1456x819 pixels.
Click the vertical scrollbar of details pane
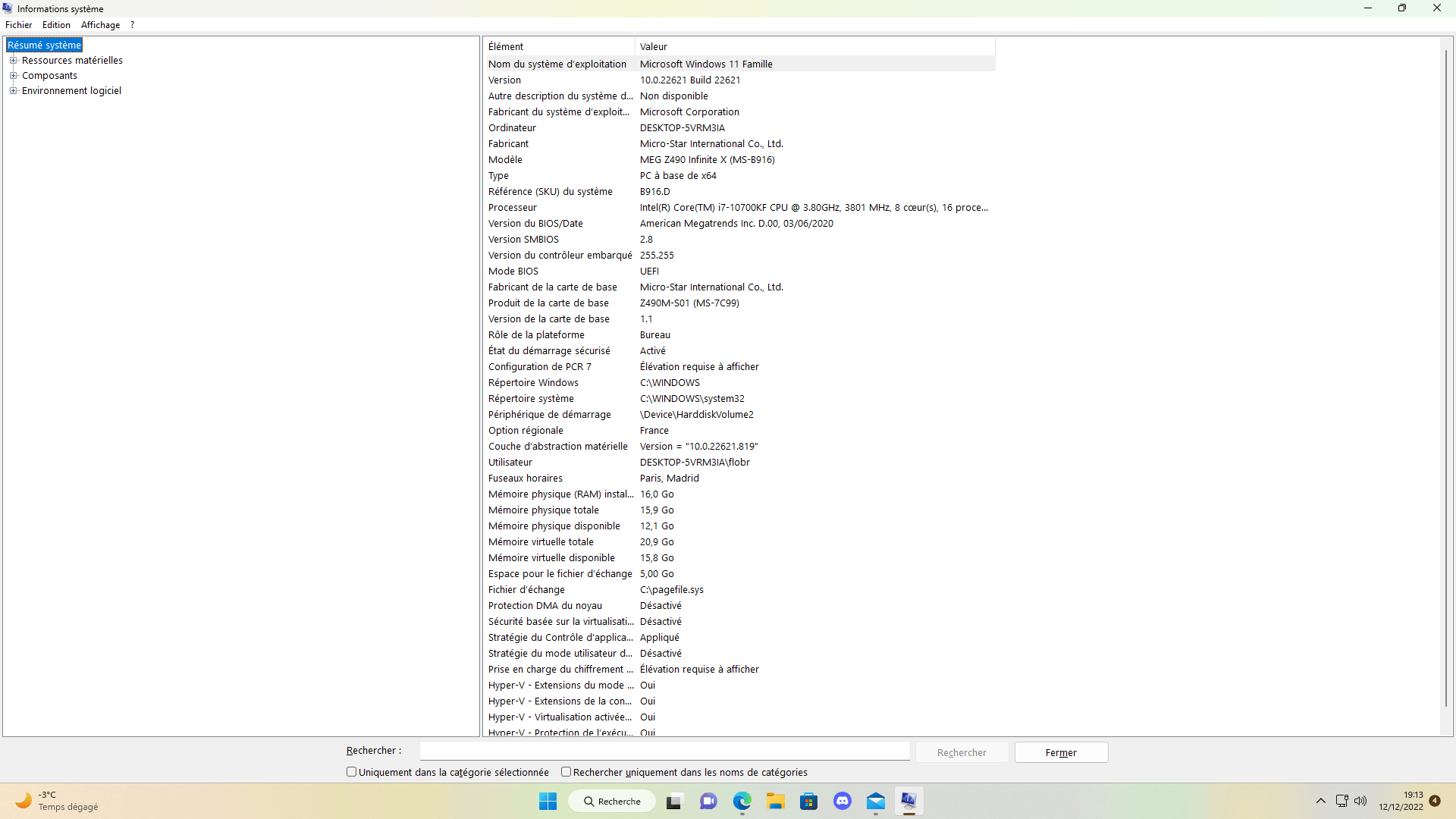pyautogui.click(x=1446, y=379)
